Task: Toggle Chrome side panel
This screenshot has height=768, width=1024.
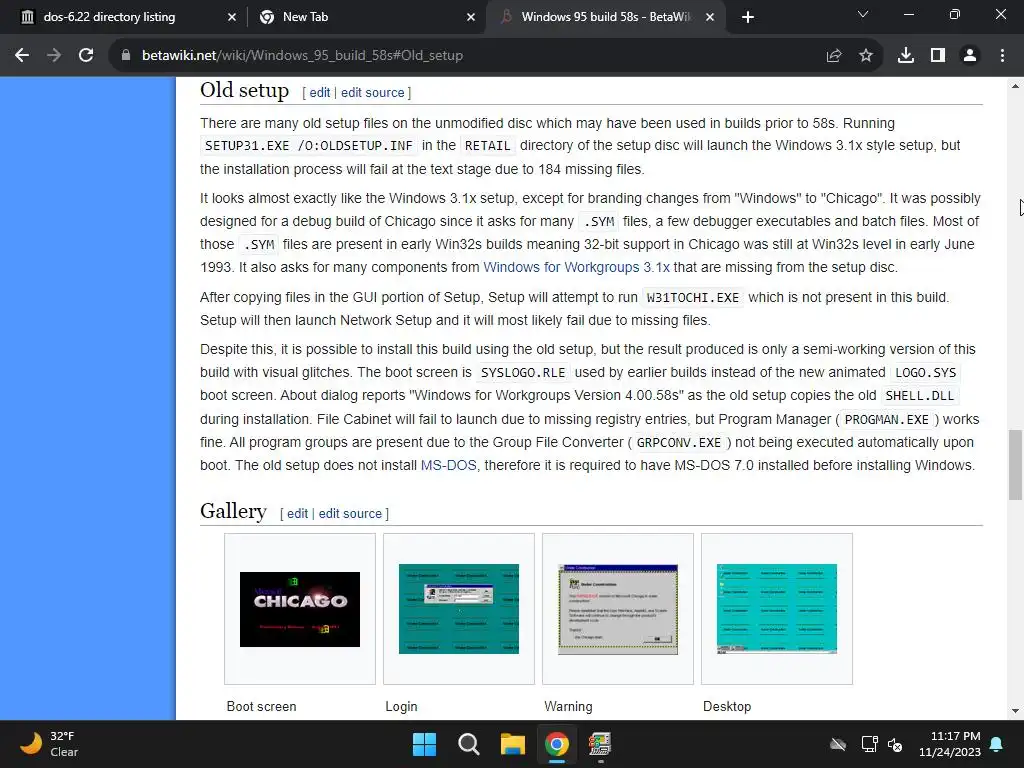Action: (x=938, y=56)
